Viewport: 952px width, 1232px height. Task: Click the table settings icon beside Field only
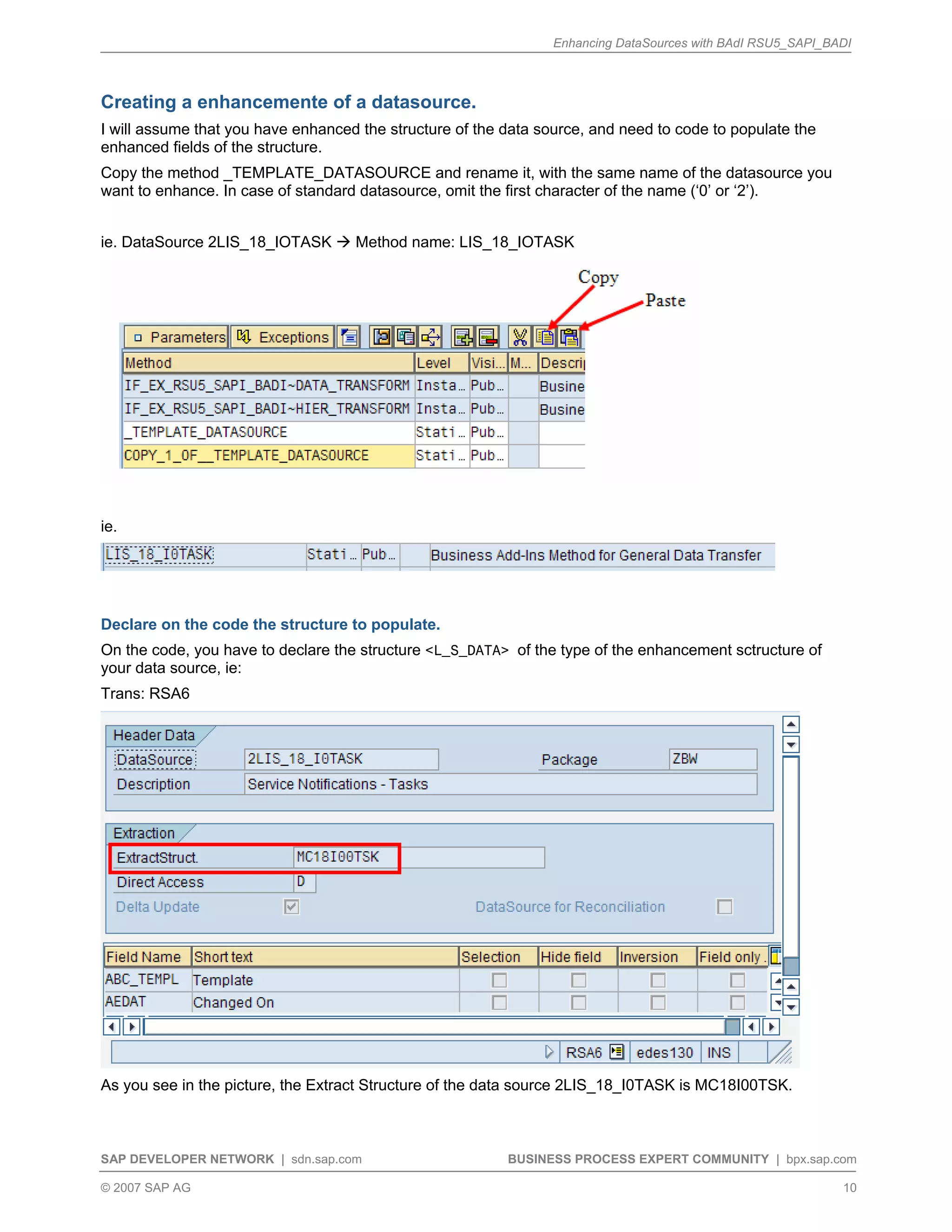point(775,956)
